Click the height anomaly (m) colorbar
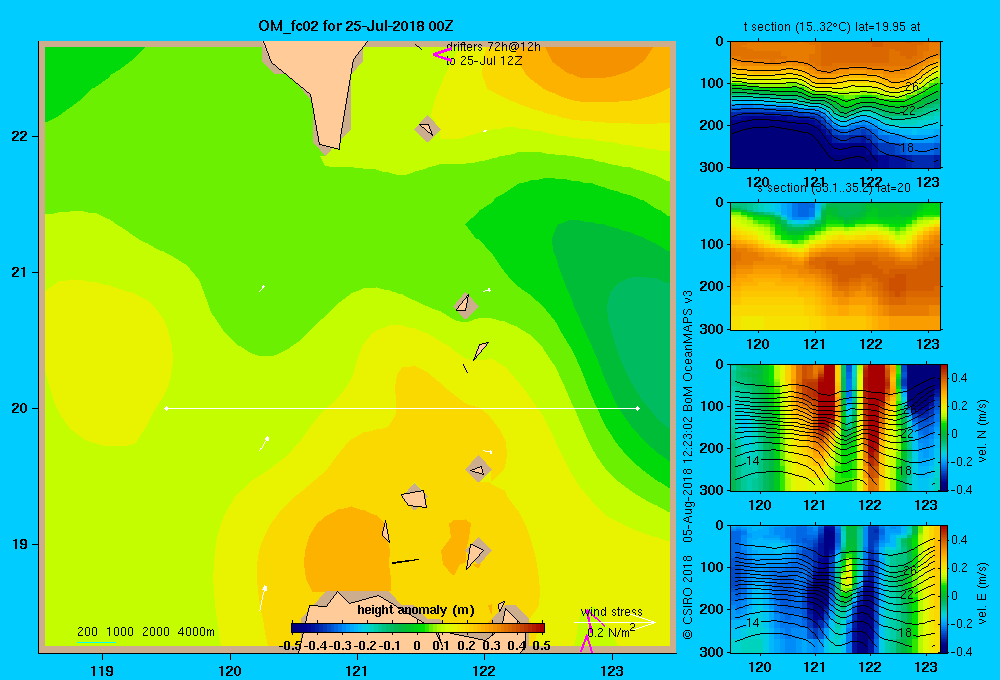Image resolution: width=1000 pixels, height=680 pixels. coord(418,628)
